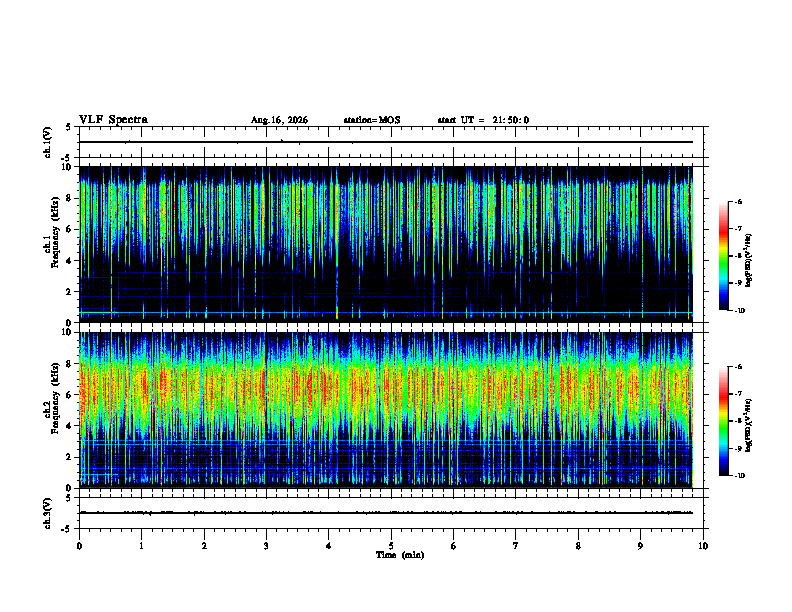Viewport: 792px width, 612px height.
Task: Click the '5' tick label on the Time axis
Action: click(x=391, y=546)
